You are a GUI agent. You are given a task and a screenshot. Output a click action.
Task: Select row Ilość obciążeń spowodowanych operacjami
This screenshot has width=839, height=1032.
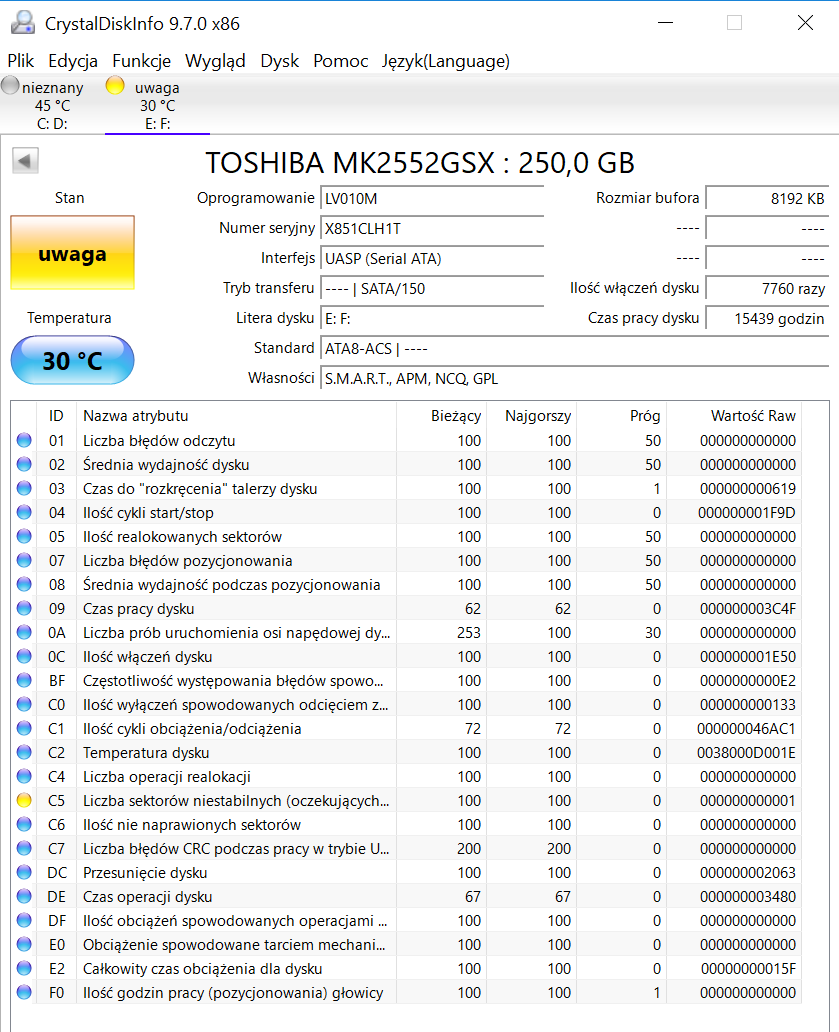(406, 920)
